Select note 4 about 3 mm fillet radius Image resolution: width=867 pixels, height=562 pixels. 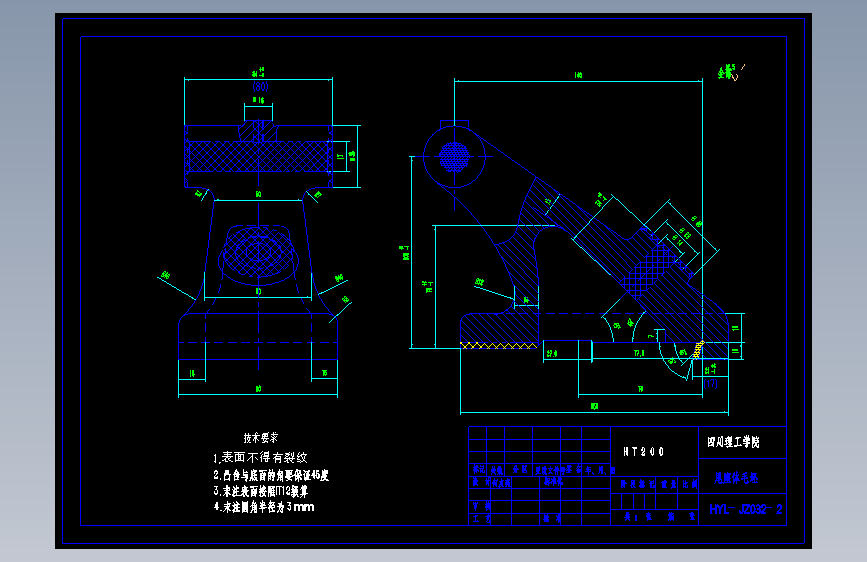point(264,507)
